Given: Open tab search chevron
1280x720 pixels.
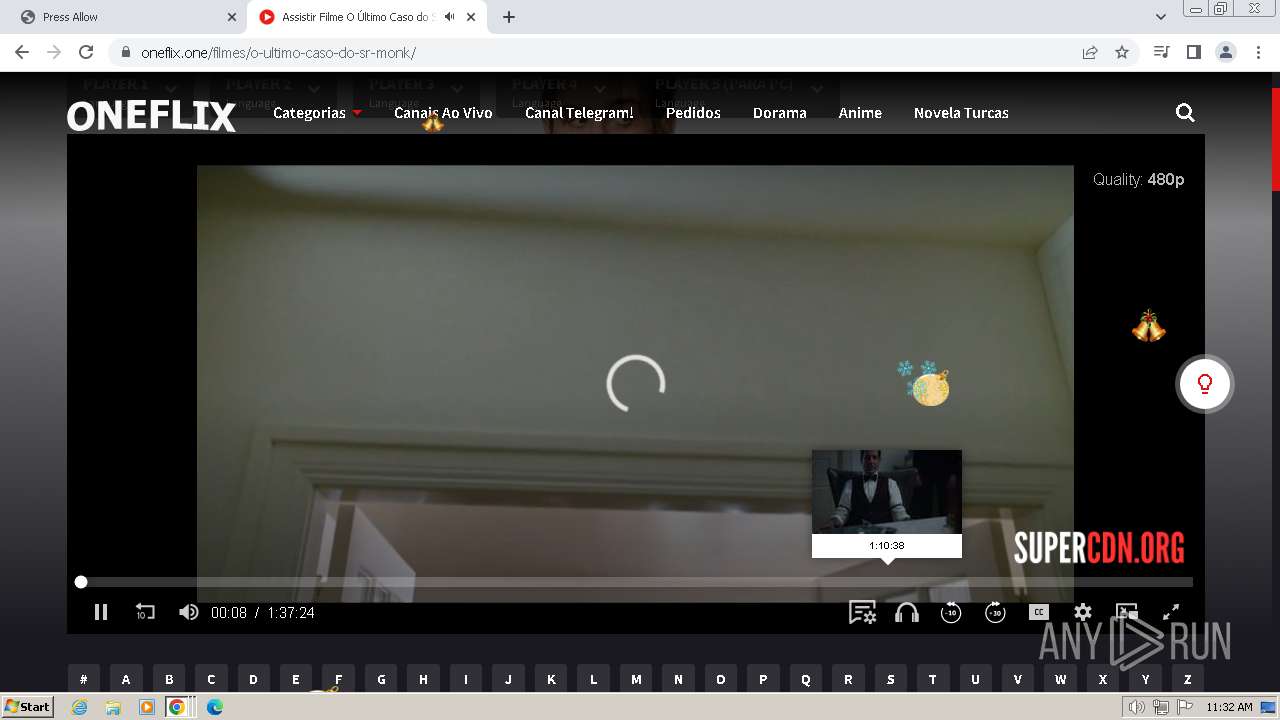Looking at the screenshot, I should pos(1161,17).
